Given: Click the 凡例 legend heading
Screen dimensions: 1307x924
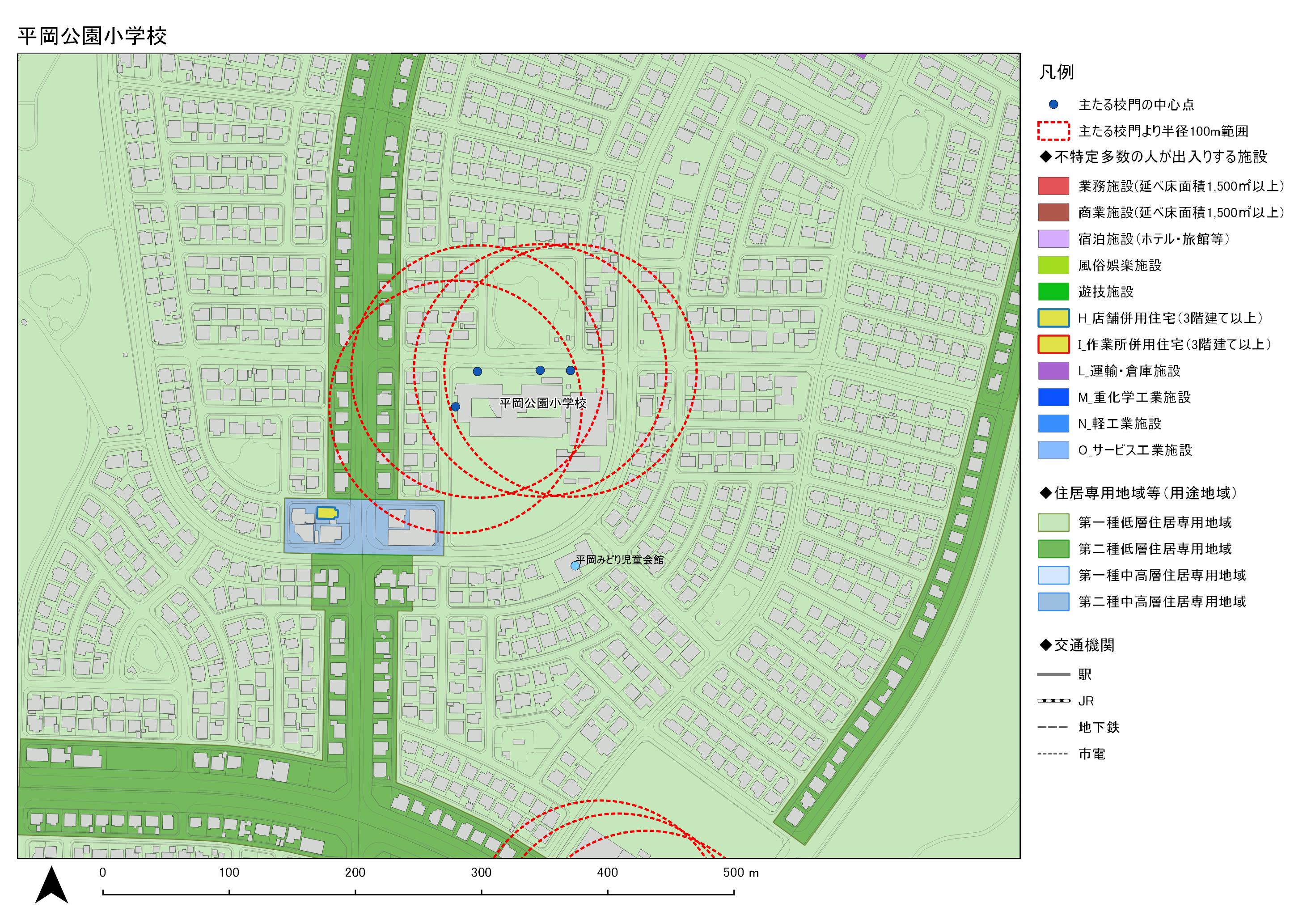Looking at the screenshot, I should coord(1057,72).
